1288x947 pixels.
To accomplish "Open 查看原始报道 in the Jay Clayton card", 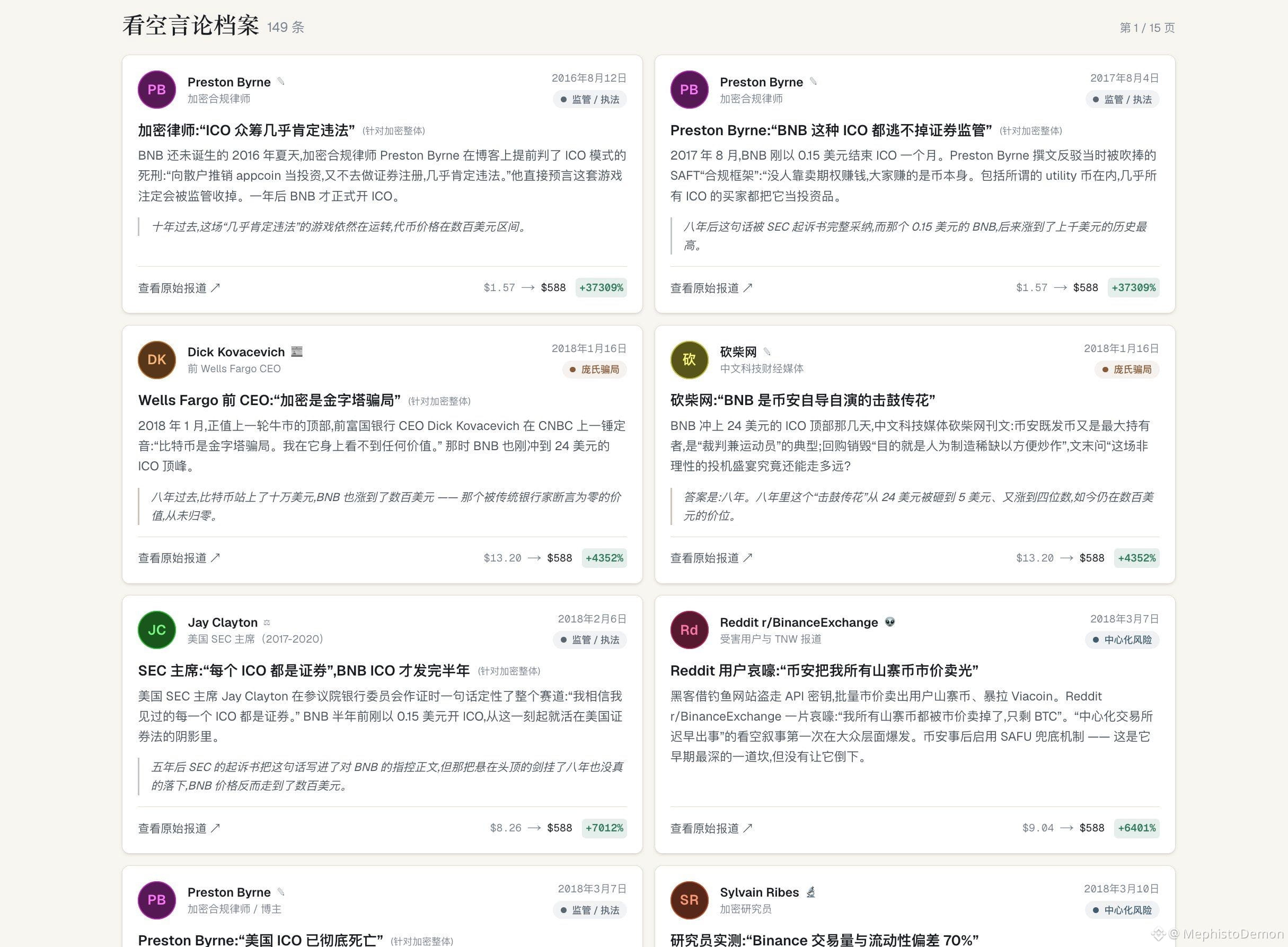I will (179, 828).
